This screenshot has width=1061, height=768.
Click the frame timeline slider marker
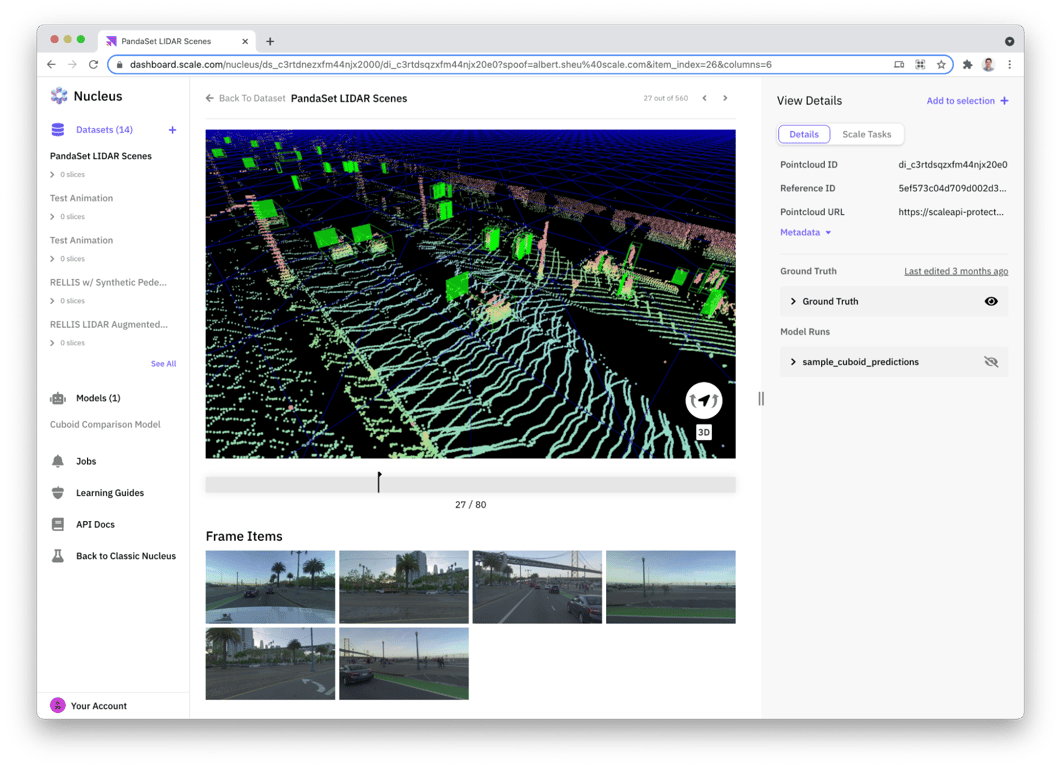click(x=379, y=482)
